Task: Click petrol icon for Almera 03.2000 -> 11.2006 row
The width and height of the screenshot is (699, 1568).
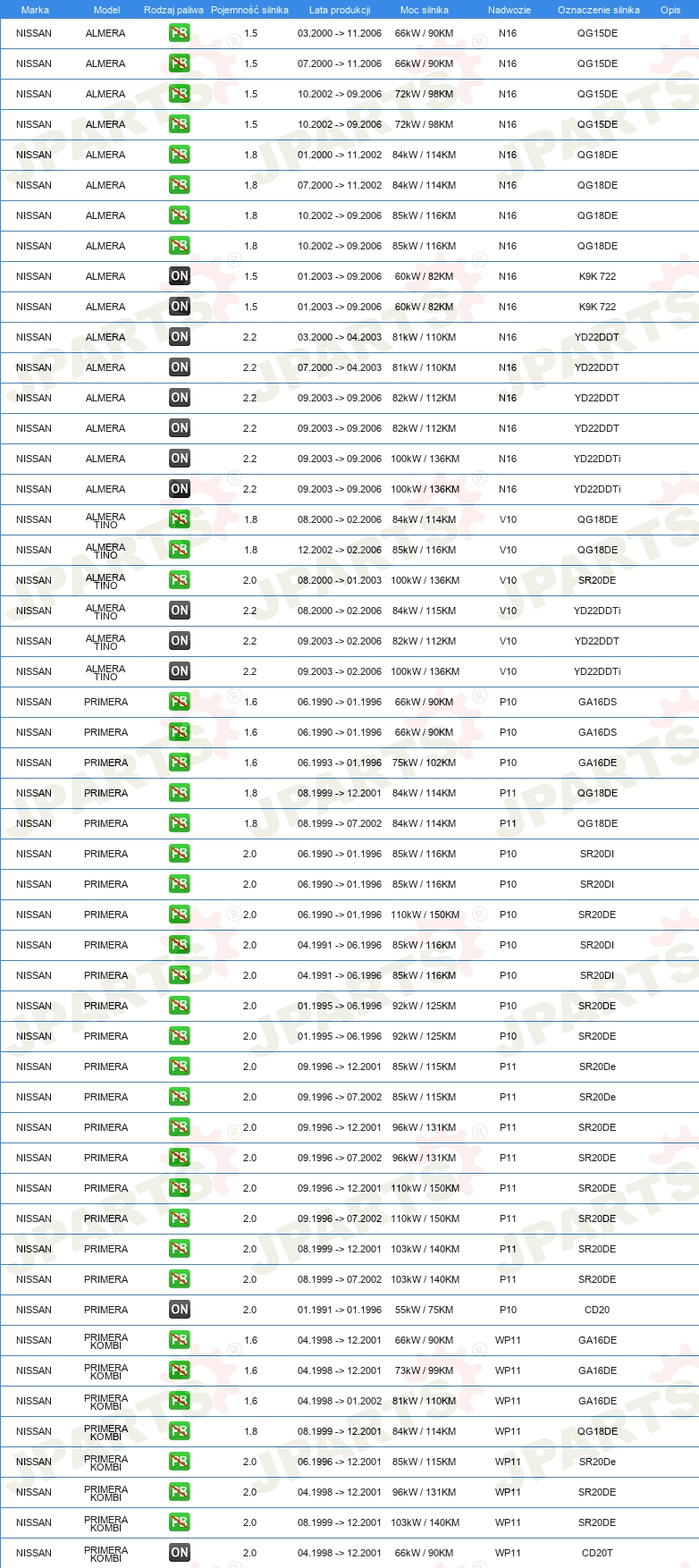Action: (x=180, y=33)
